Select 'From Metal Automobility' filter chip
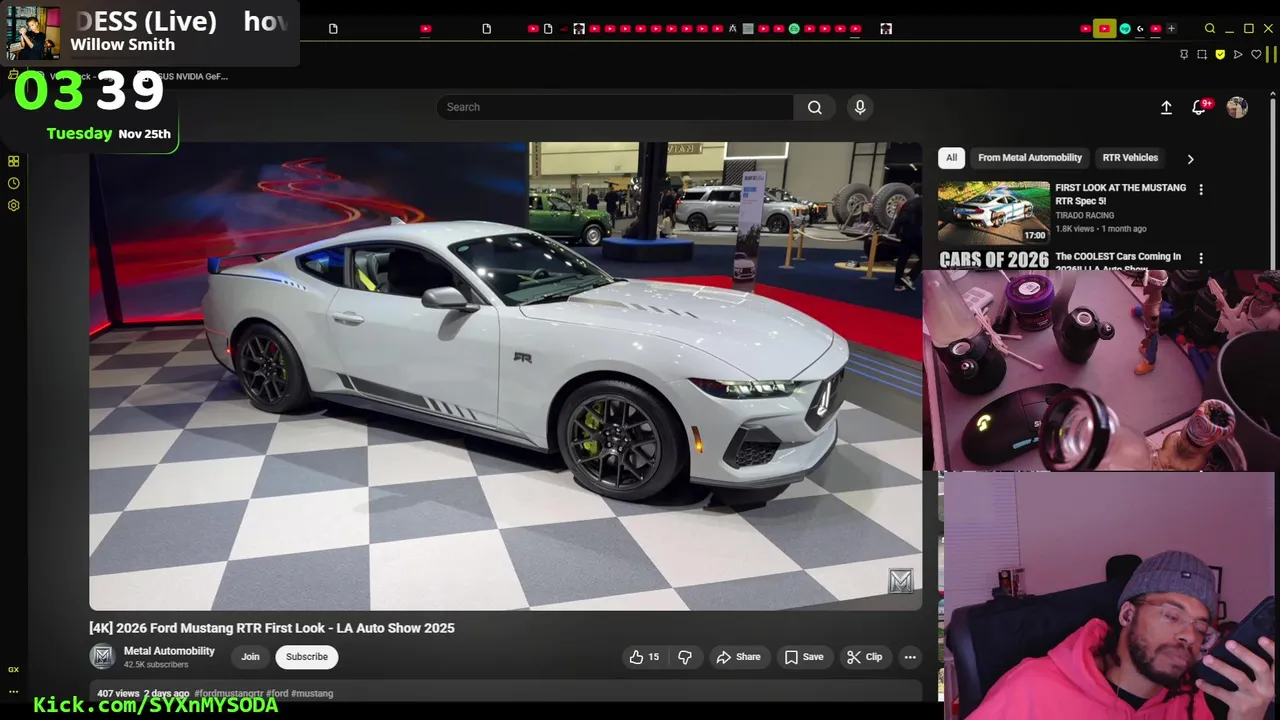This screenshot has width=1280, height=720. pyautogui.click(x=1030, y=158)
